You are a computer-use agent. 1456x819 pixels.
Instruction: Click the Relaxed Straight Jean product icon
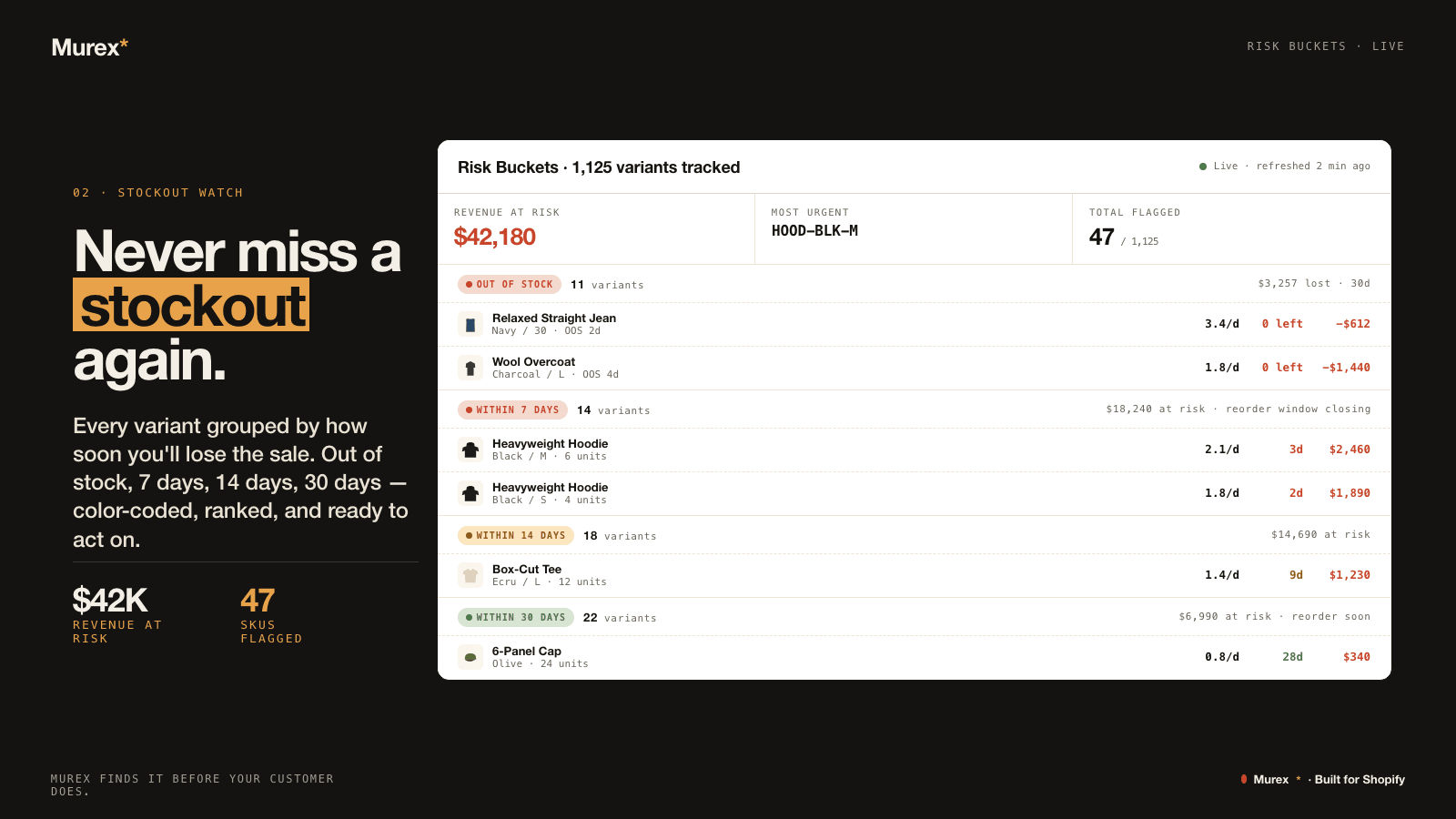[470, 324]
